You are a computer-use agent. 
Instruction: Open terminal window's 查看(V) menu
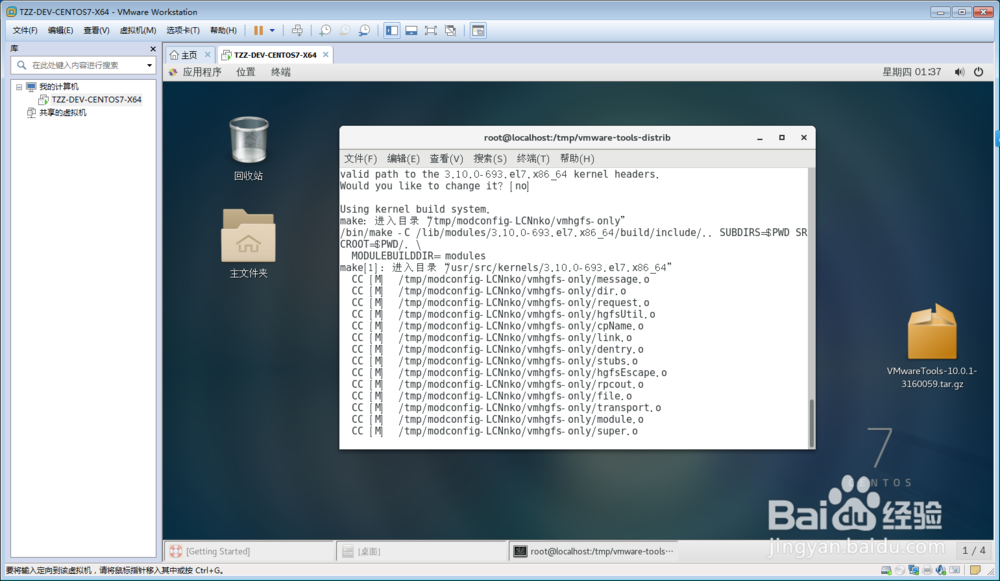[446, 159]
